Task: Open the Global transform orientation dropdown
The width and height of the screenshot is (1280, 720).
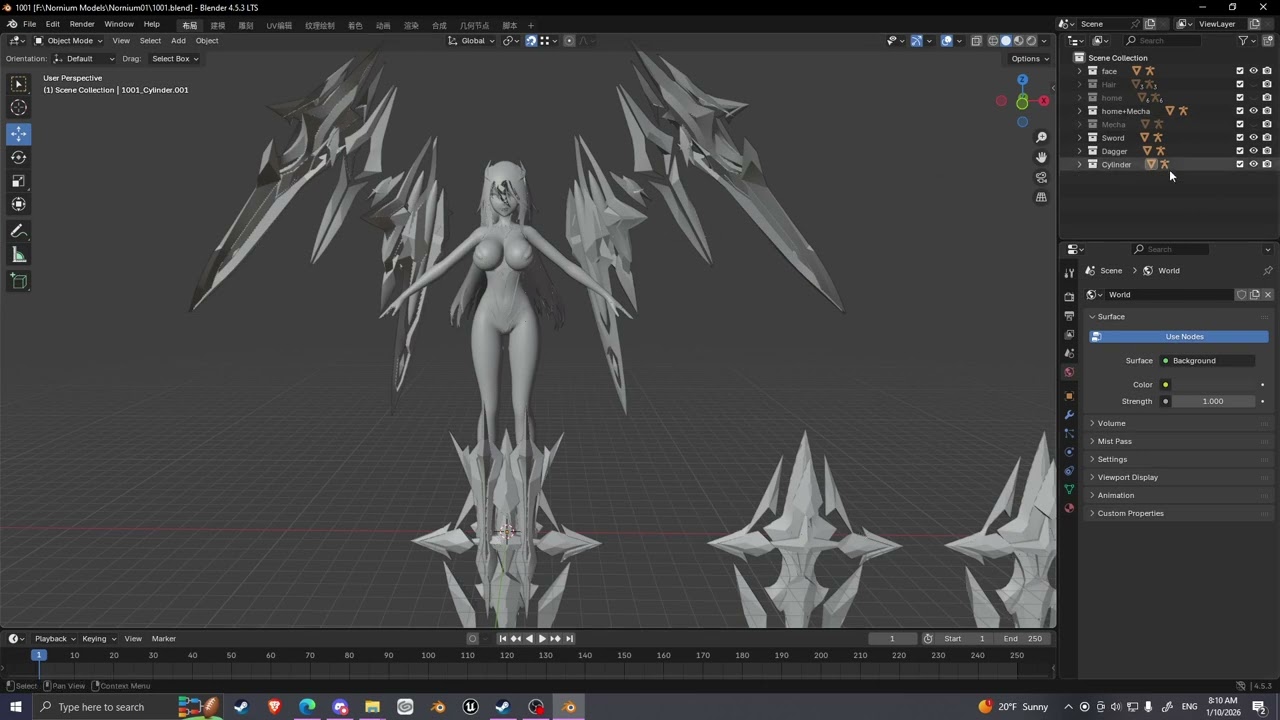Action: tap(471, 41)
